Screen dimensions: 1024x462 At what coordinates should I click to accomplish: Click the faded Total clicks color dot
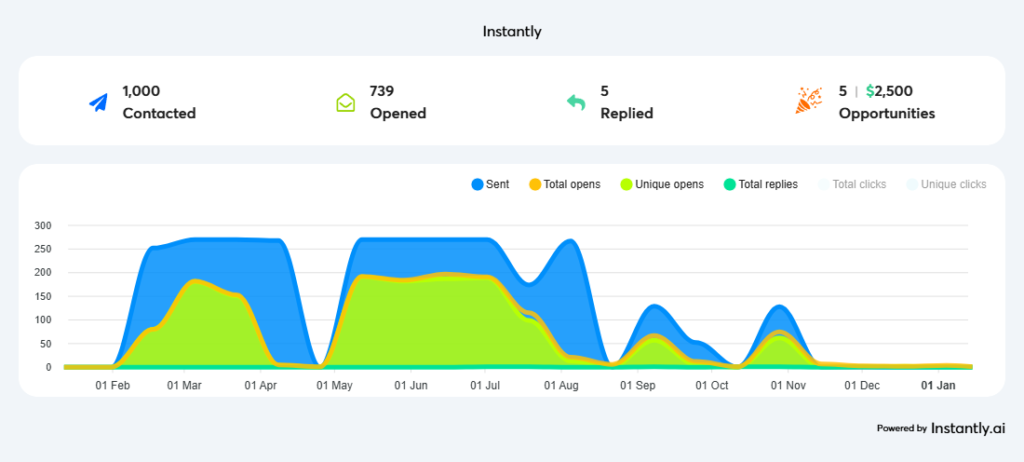pyautogui.click(x=824, y=184)
